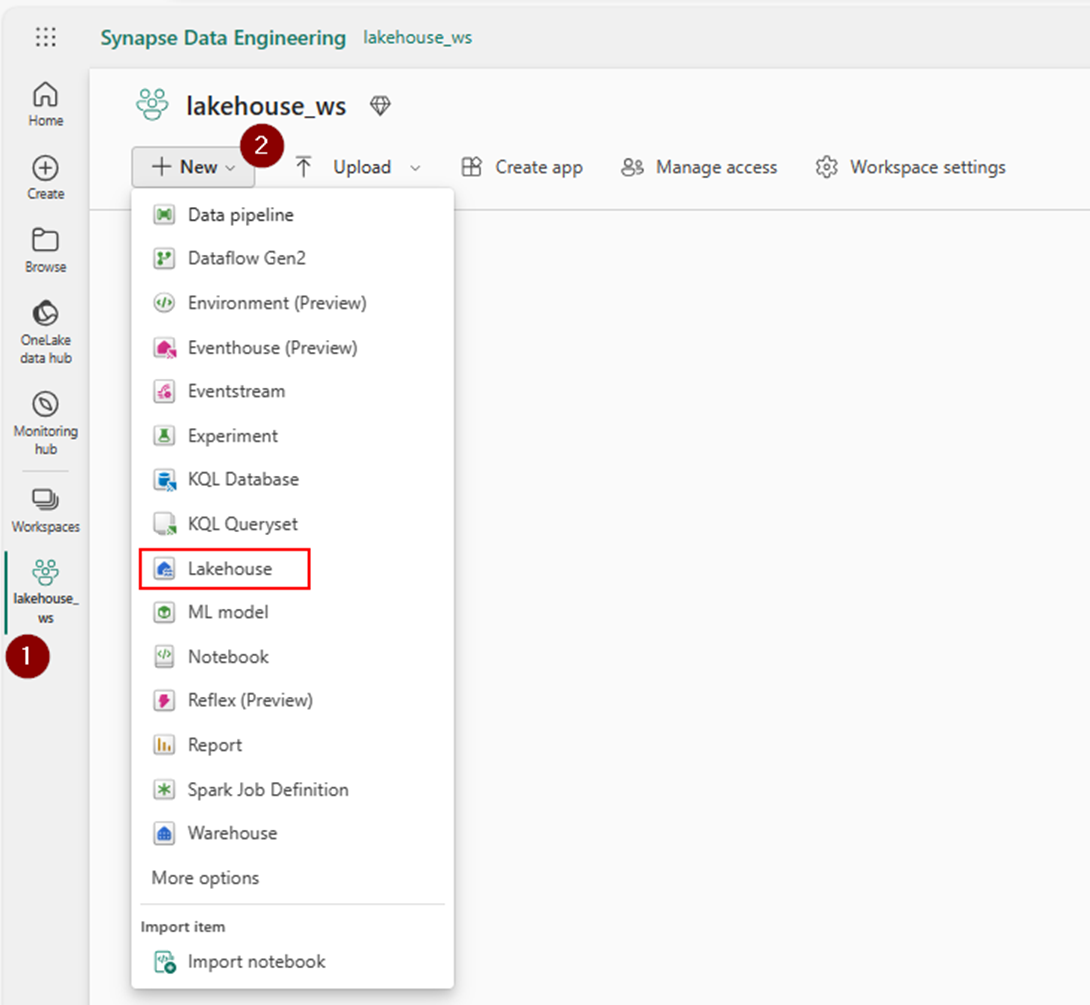The height and width of the screenshot is (1005, 1090).
Task: Click the Upload button label
Action: [x=362, y=168]
